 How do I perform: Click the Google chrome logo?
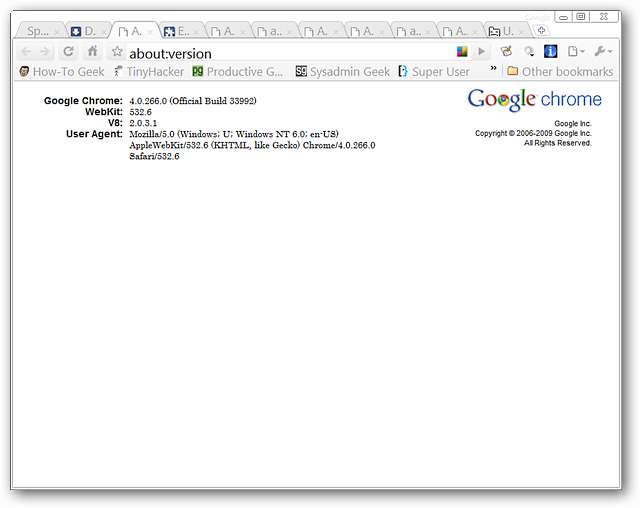click(534, 100)
